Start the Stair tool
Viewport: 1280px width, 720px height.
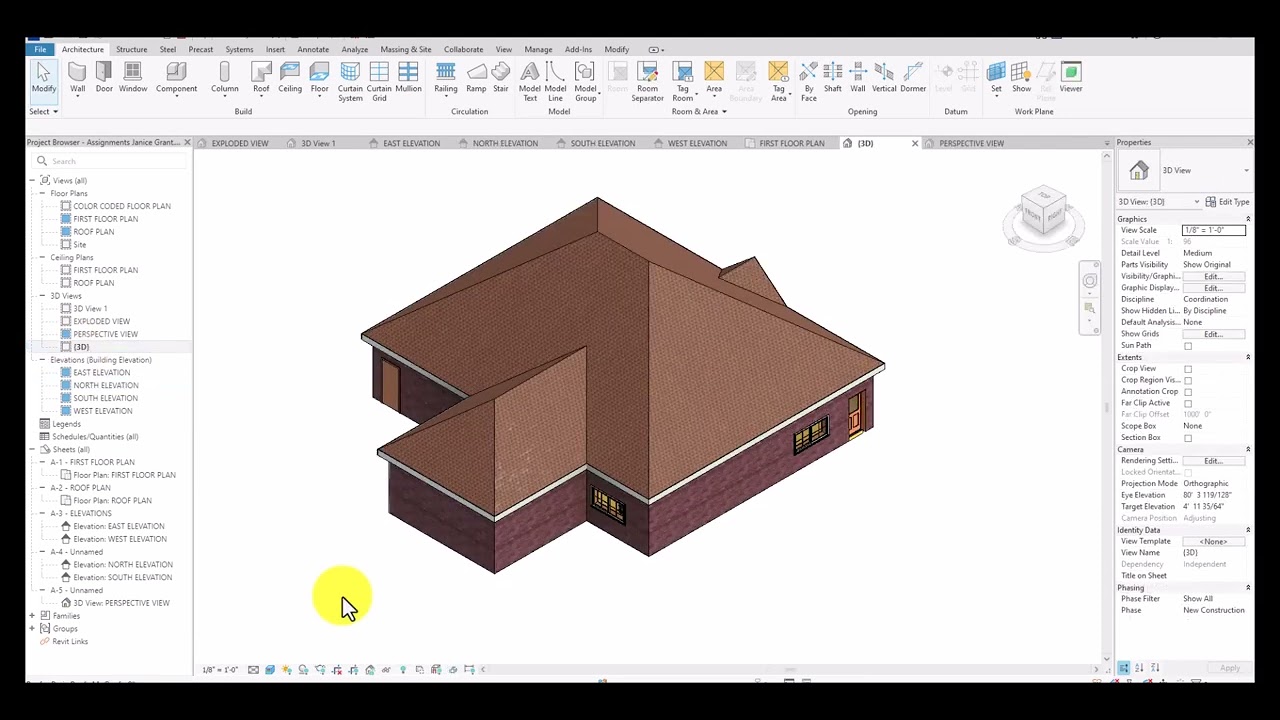pyautogui.click(x=501, y=78)
